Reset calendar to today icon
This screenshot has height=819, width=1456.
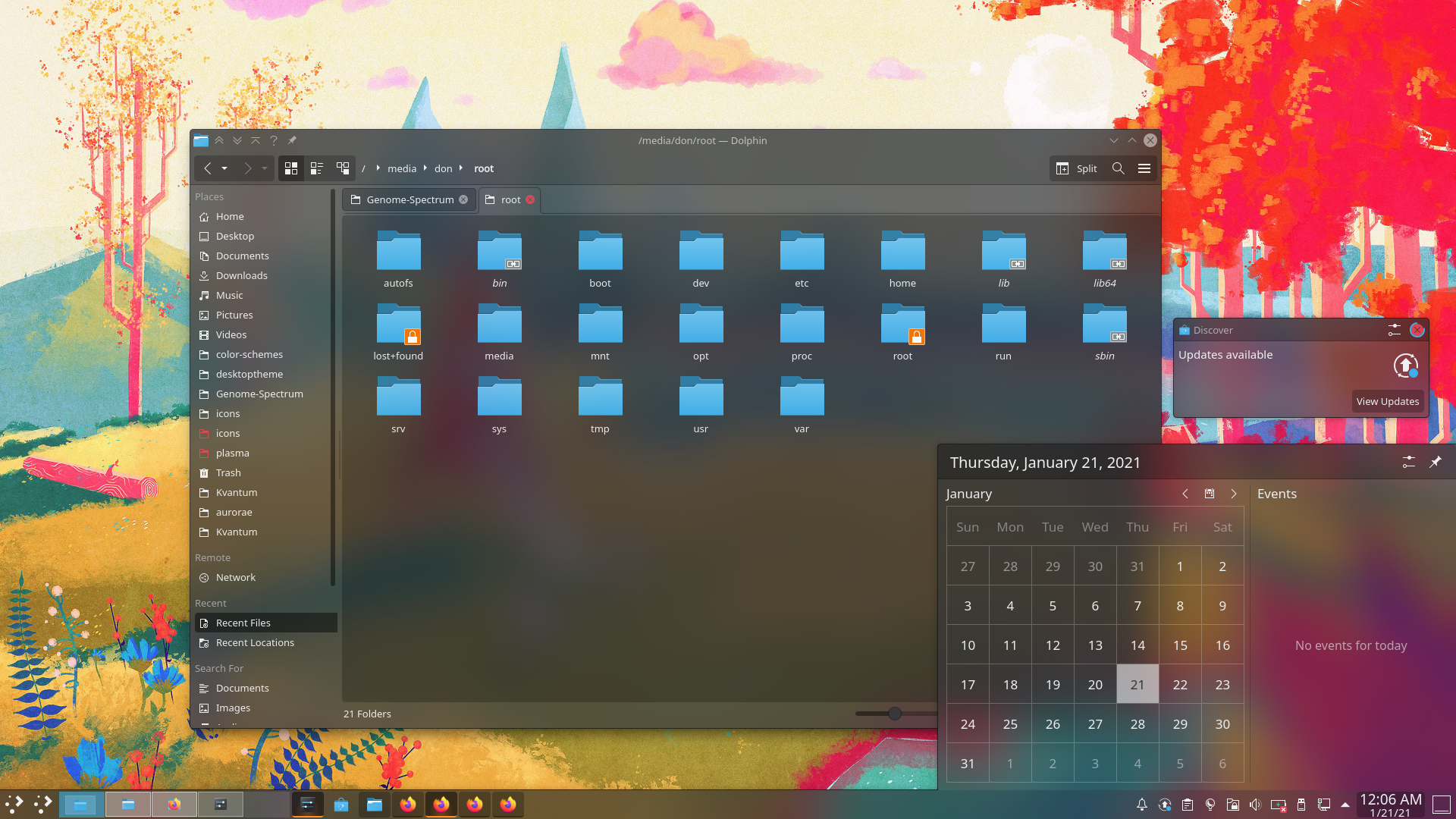1210,494
